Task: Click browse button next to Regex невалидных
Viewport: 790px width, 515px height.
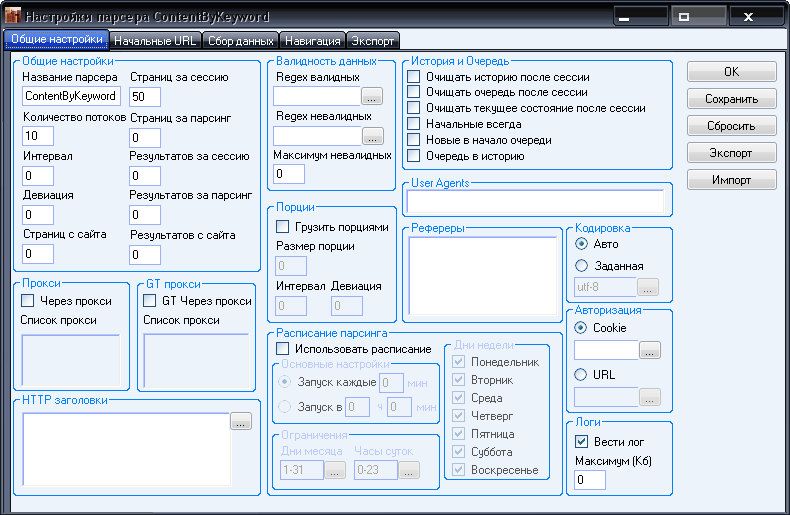Action: (x=373, y=136)
